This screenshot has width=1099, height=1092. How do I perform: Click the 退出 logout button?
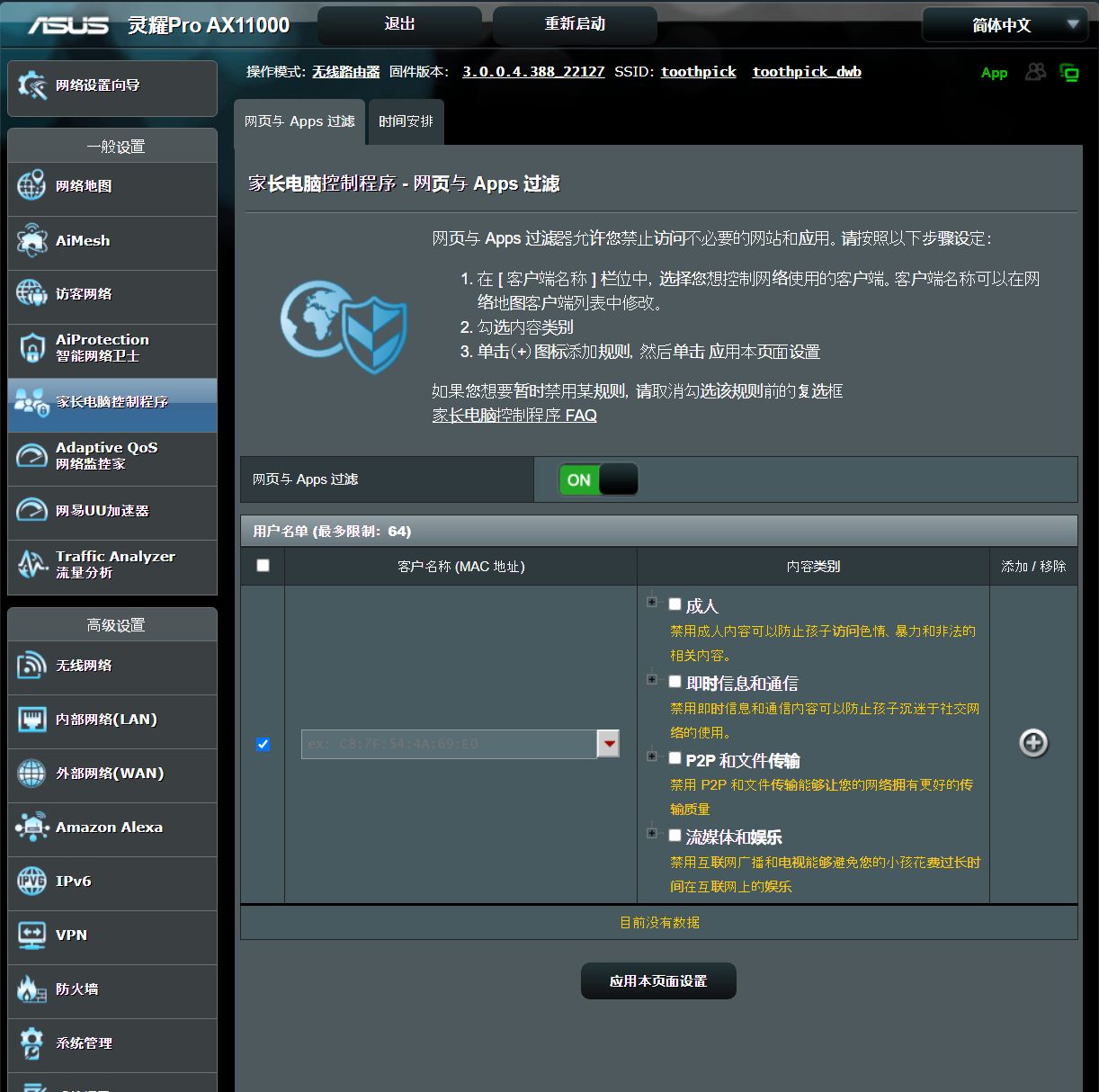[x=399, y=24]
